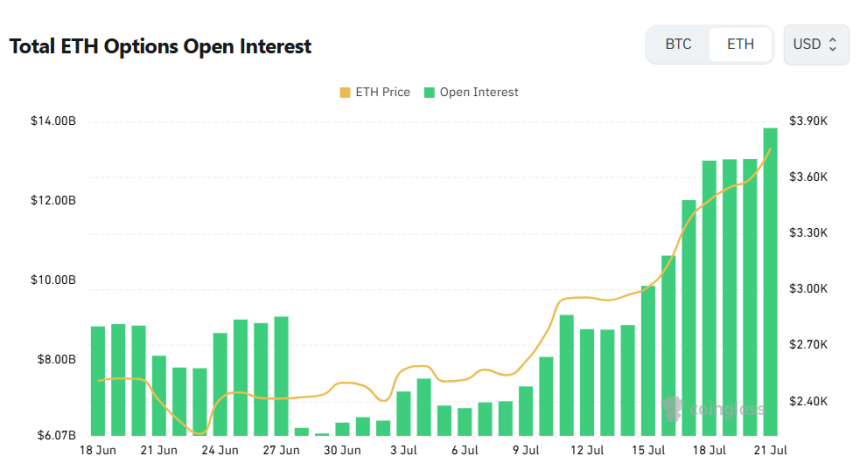Select the 21 Jul open interest bar
This screenshot has height=456, width=860.
770,282
